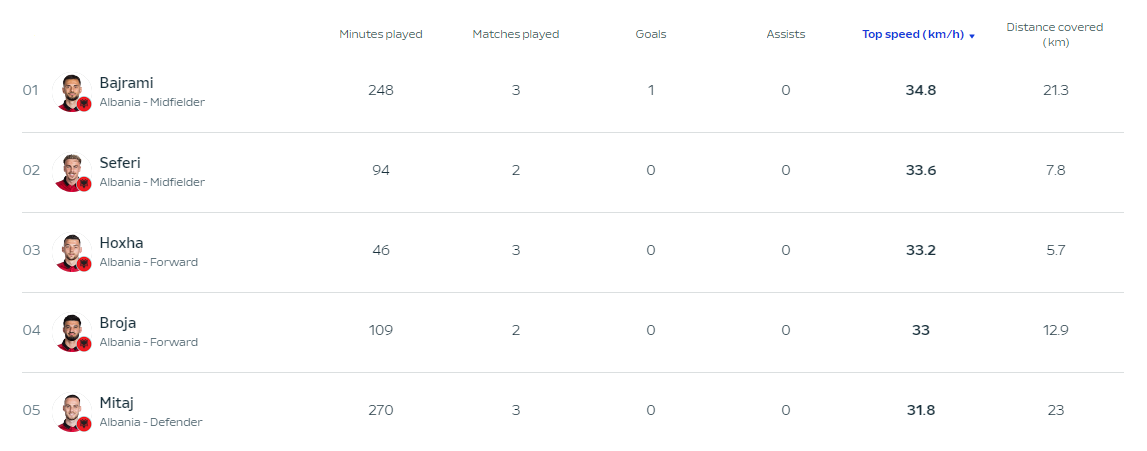Click Albania flag badge on Mitaj
The height and width of the screenshot is (451, 1147).
click(x=84, y=423)
